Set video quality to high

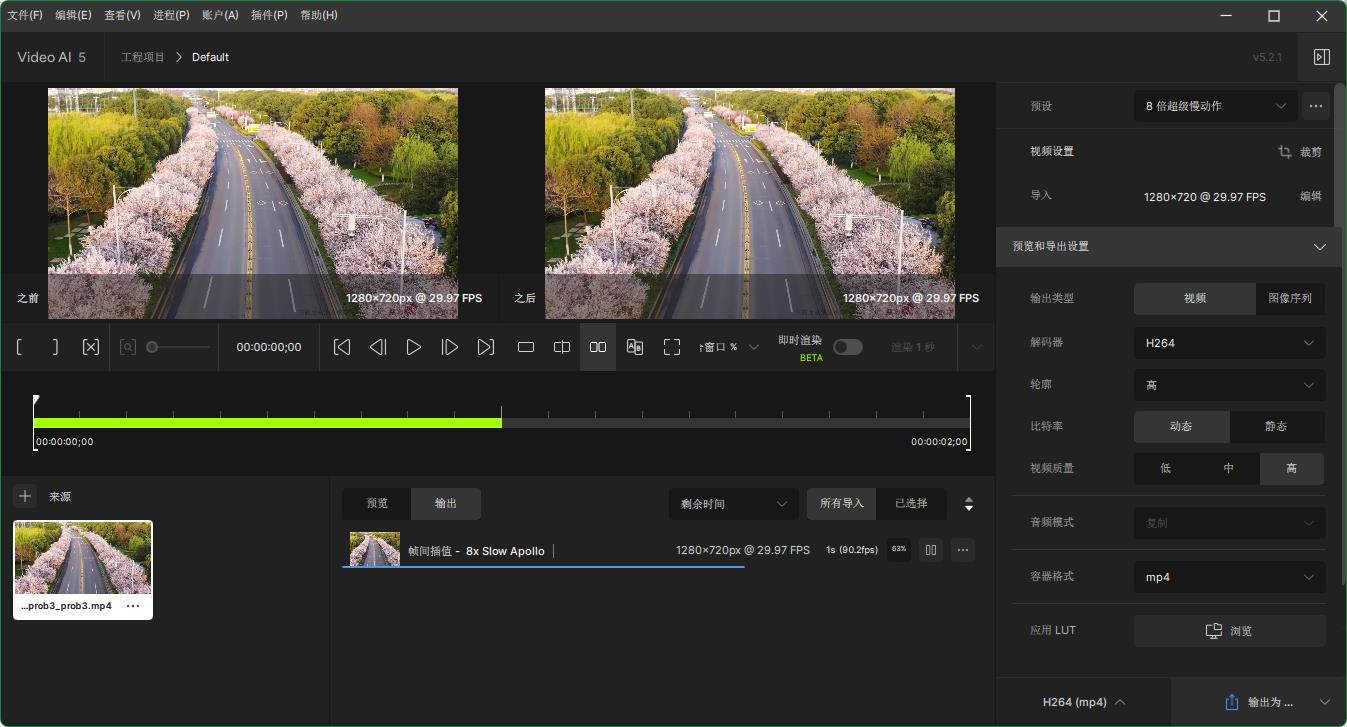point(1292,468)
